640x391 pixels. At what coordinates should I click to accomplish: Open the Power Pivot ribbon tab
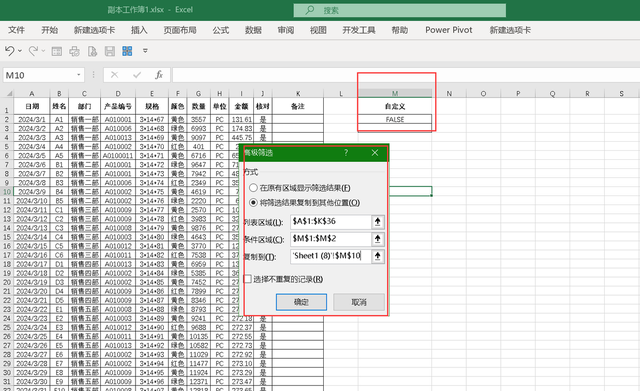click(449, 30)
